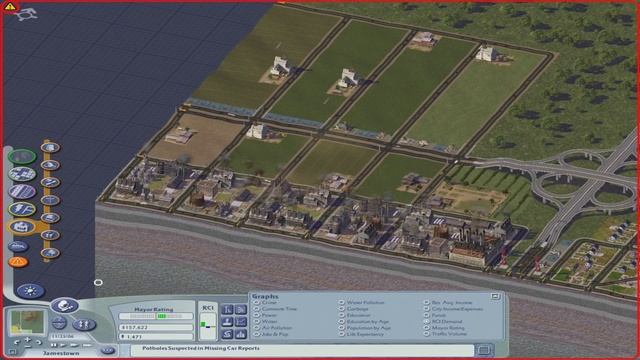This screenshot has height=360, width=640.
Task: Click the city funds display field
Action: click(156, 327)
